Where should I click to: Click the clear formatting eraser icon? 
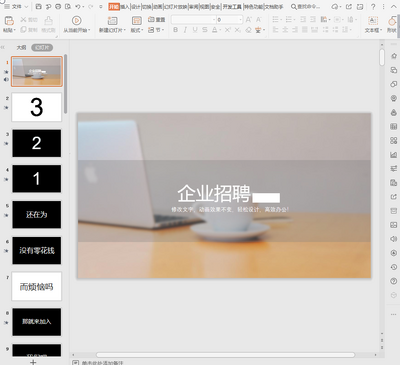248,30
